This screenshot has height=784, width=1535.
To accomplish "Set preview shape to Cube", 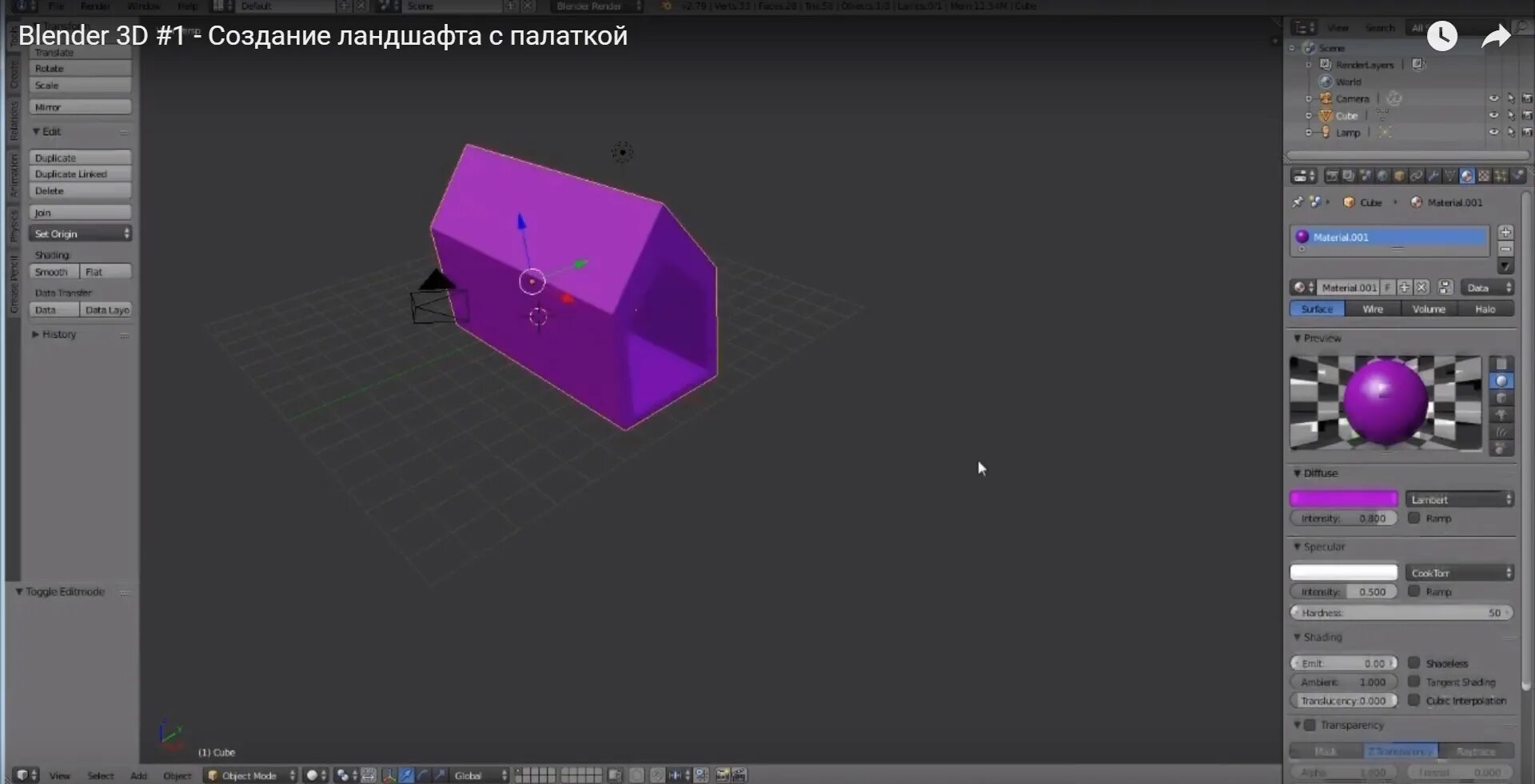I will click(x=1501, y=398).
